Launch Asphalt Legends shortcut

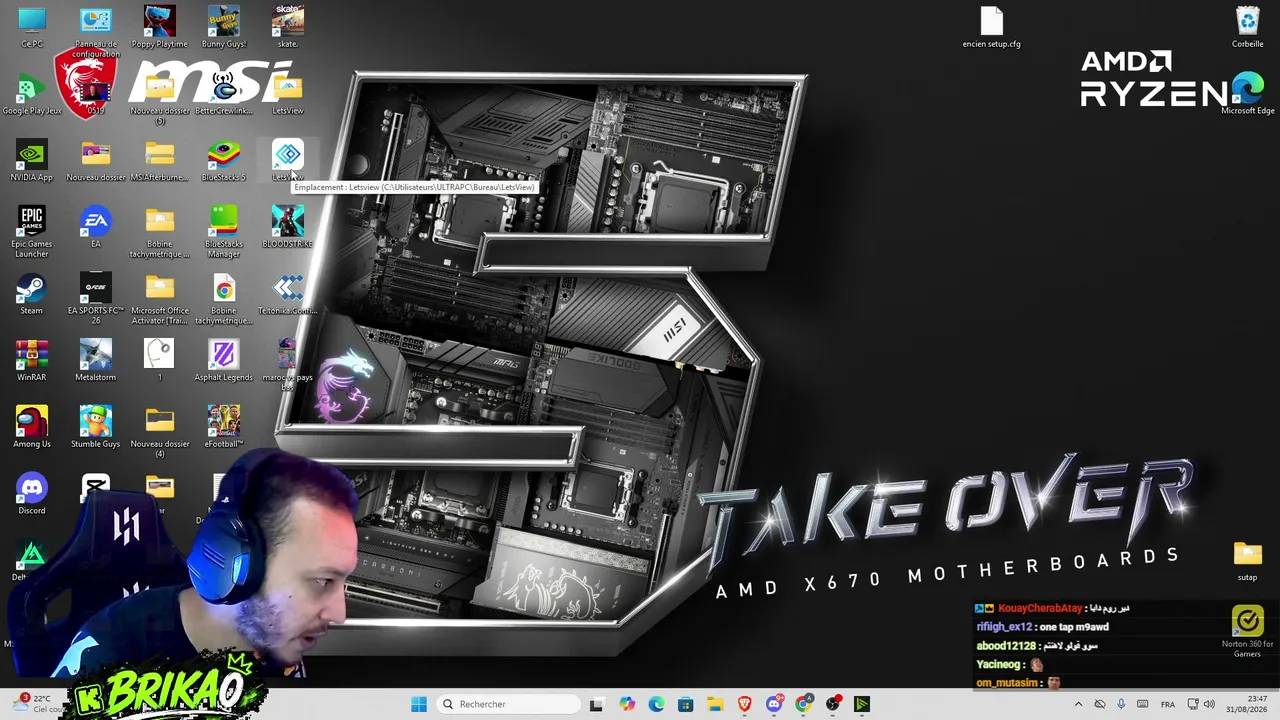(224, 361)
